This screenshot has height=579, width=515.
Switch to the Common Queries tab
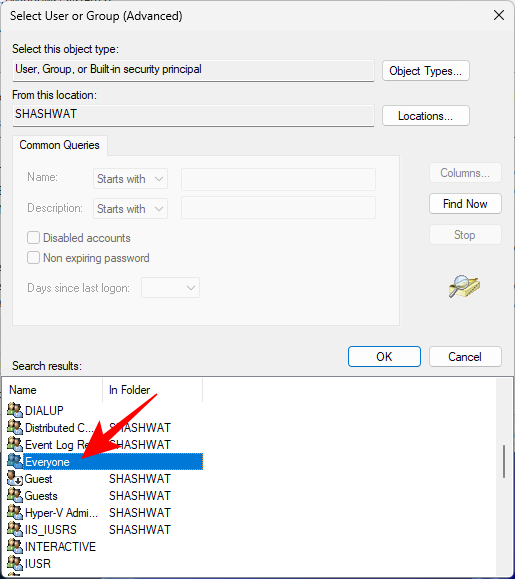(x=59, y=145)
